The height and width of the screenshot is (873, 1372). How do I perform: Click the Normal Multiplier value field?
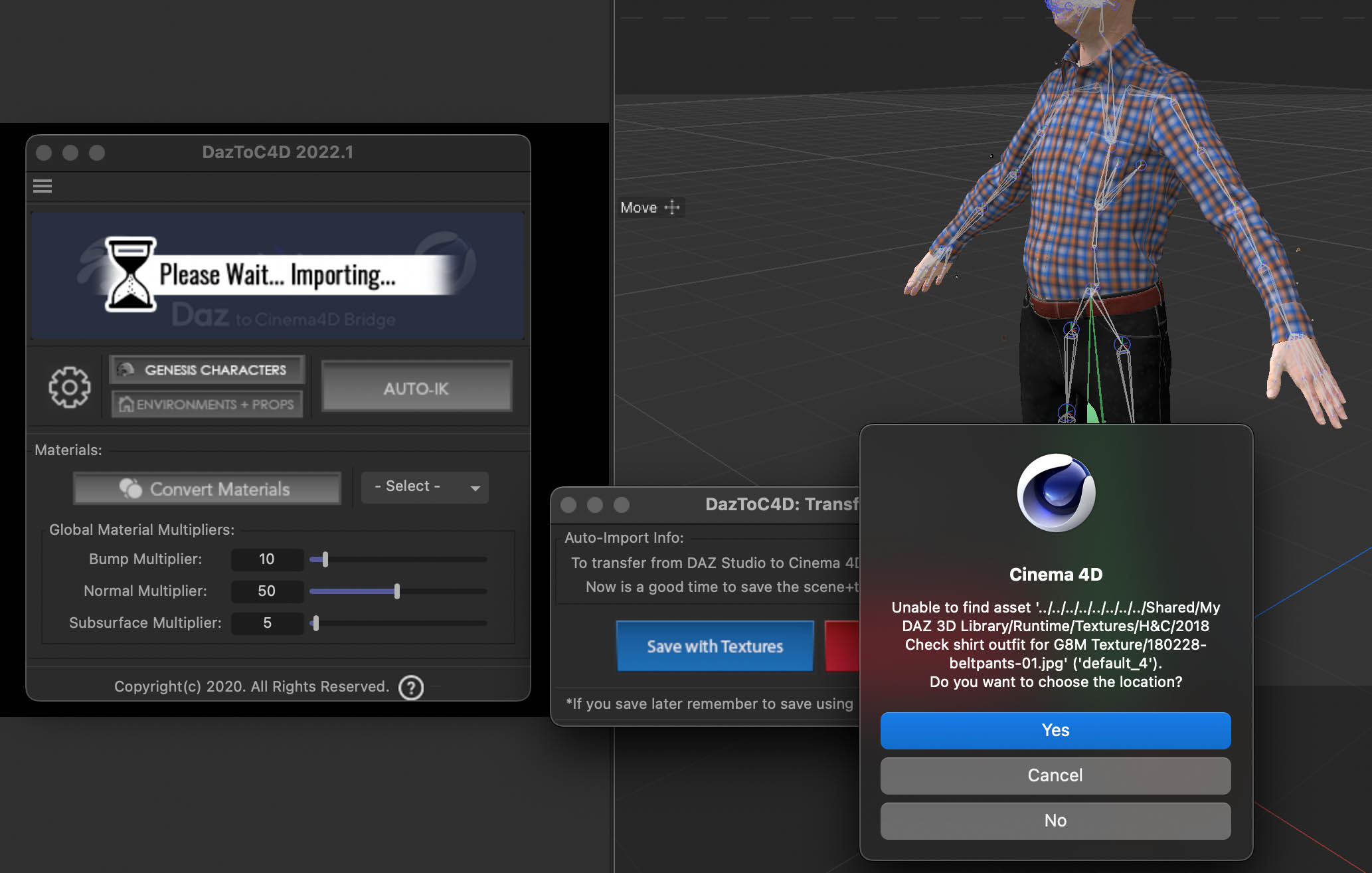267,591
